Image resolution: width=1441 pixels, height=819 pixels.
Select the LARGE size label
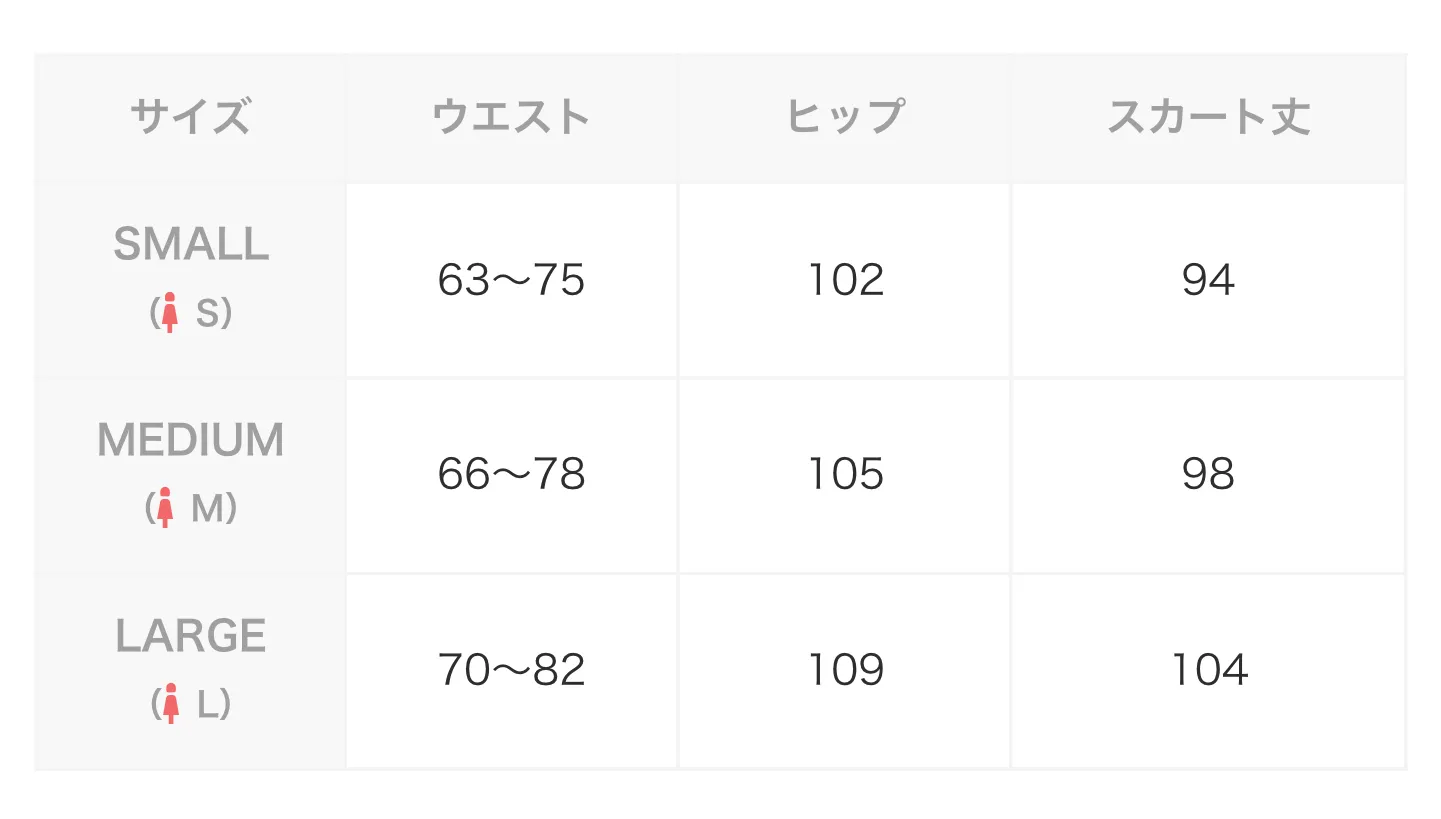click(x=191, y=636)
